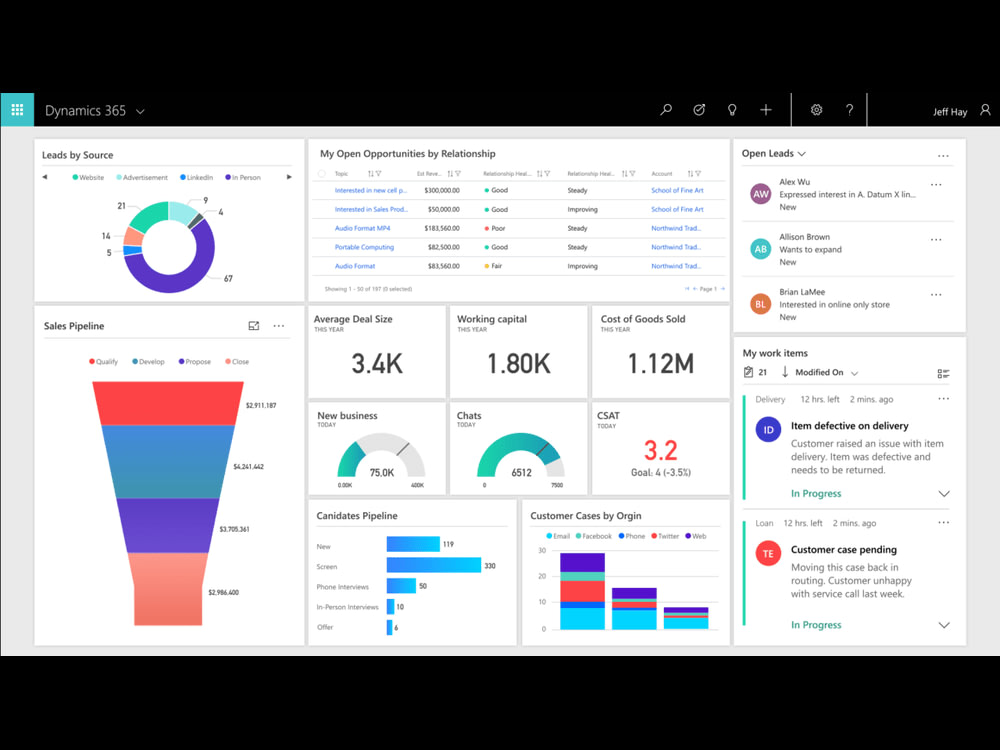Click the Chats 6512 gauge value
1000x750 pixels.
pyautogui.click(x=521, y=473)
